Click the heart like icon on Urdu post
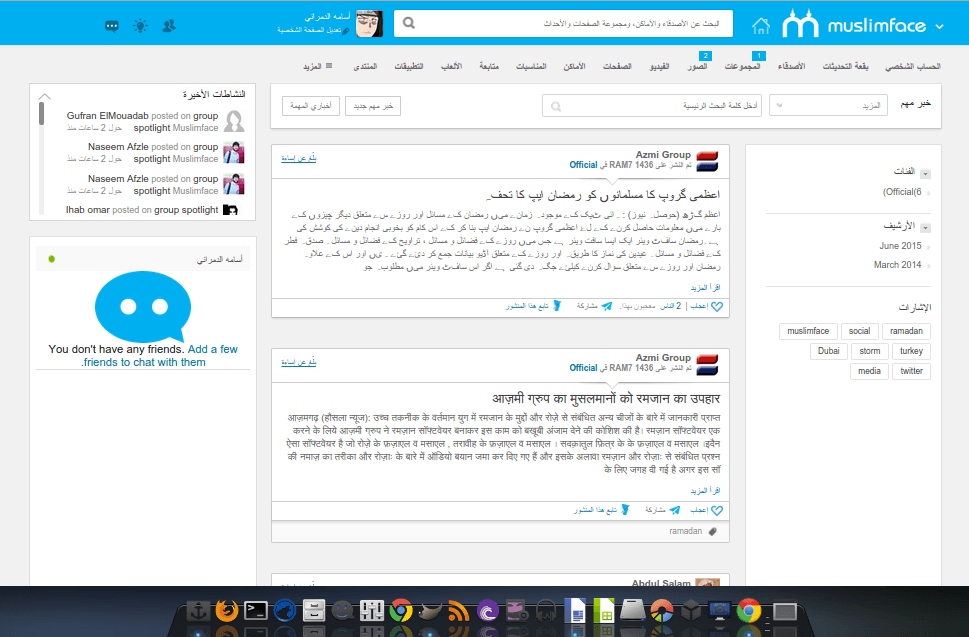969x637 pixels. click(x=717, y=307)
